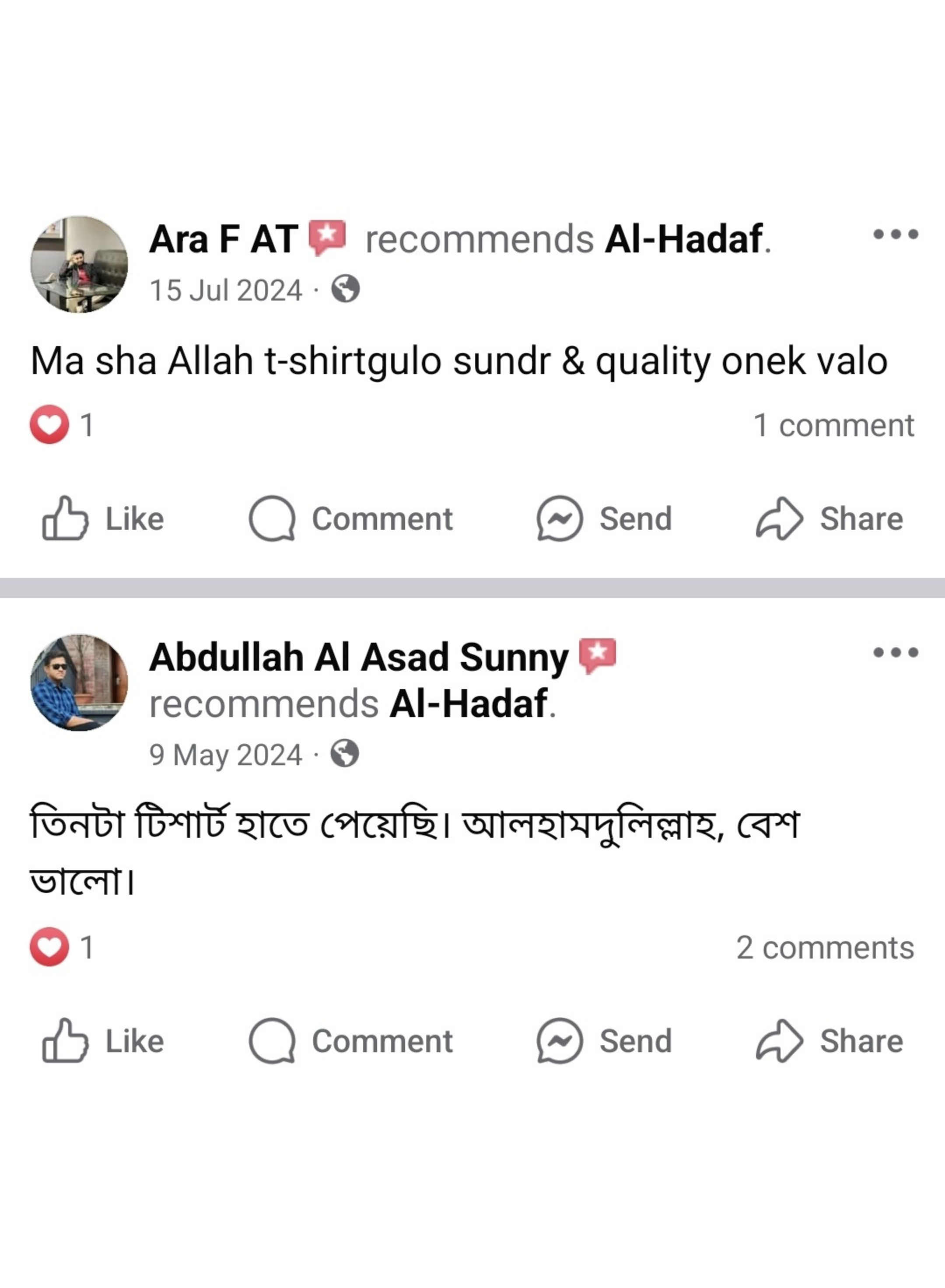Send Abdullah's post via Messenger

tap(604, 1041)
